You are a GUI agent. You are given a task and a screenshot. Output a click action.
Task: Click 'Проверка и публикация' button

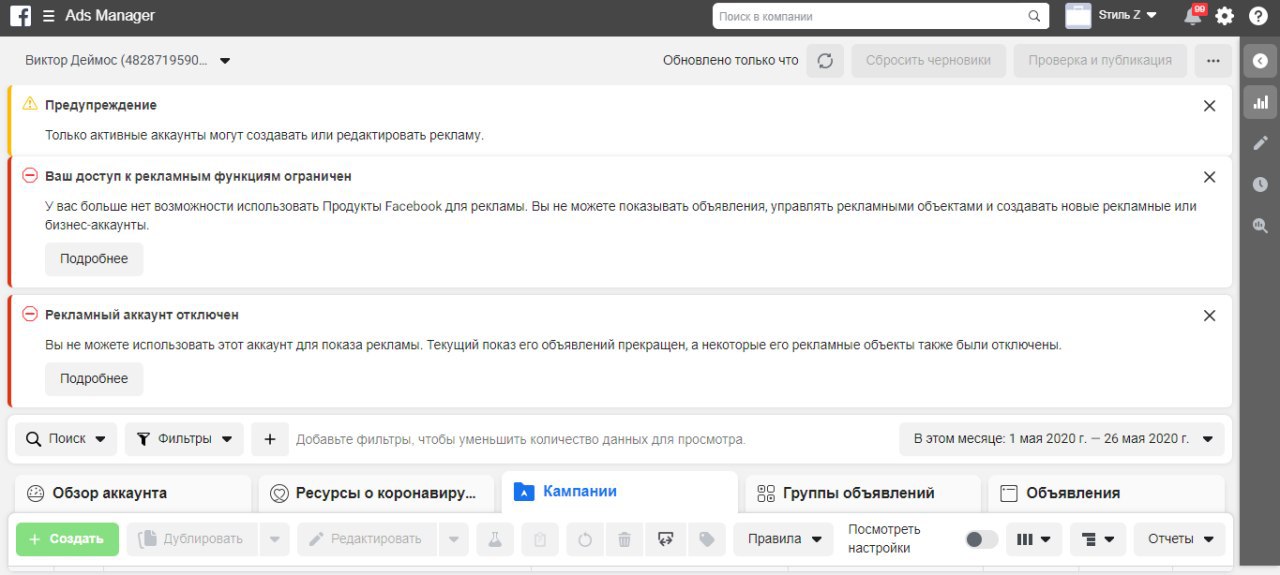pos(1100,60)
